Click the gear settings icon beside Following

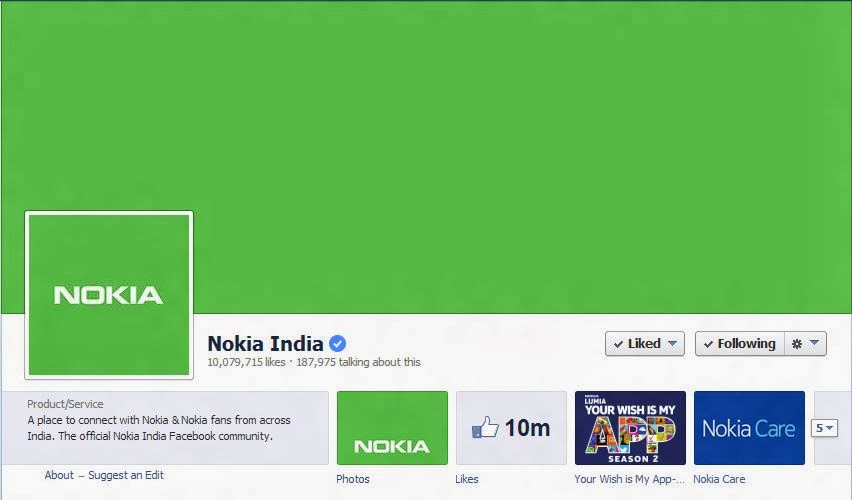pyautogui.click(x=797, y=343)
